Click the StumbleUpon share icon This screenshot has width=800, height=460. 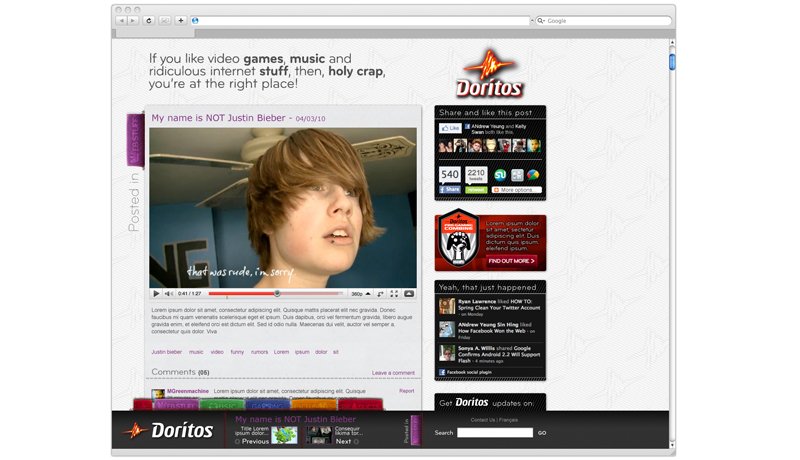click(x=501, y=175)
